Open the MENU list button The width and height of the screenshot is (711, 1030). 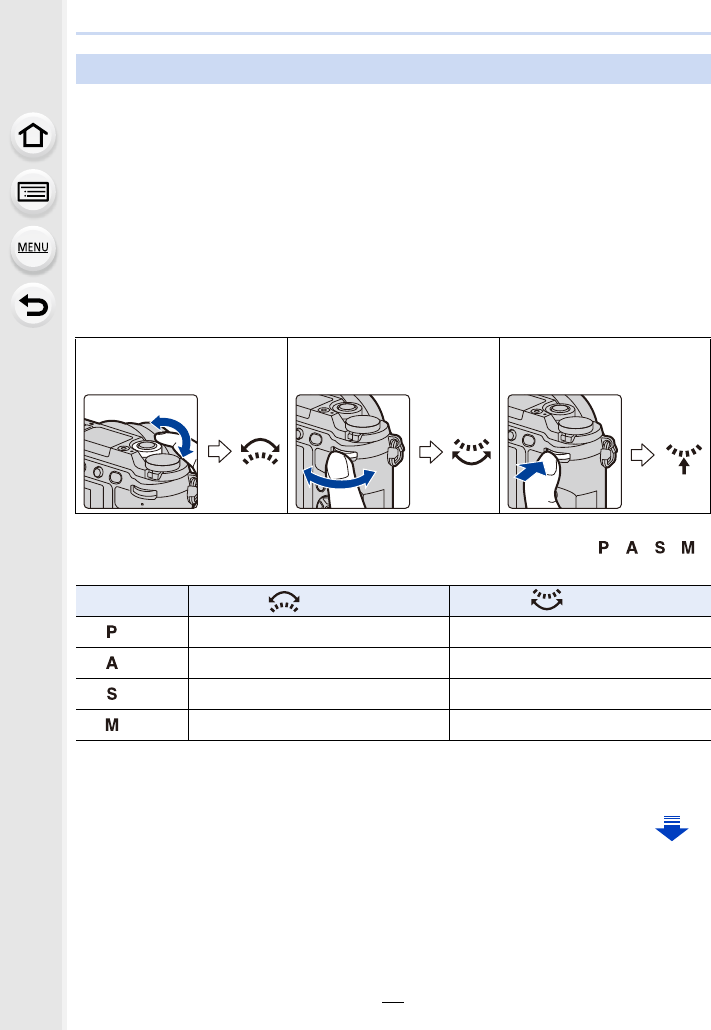34,247
